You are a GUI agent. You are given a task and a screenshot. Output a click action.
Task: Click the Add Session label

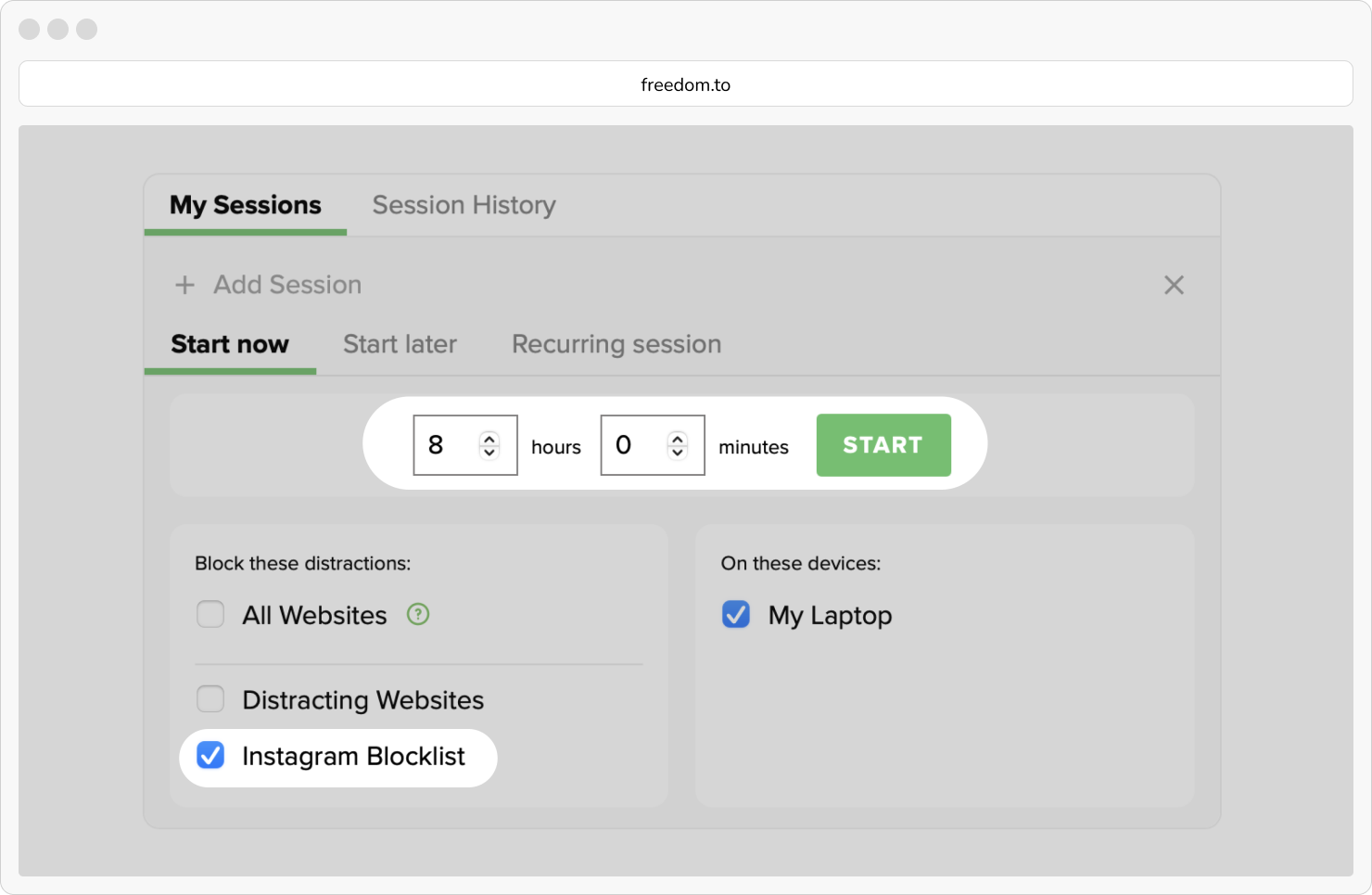pyautogui.click(x=287, y=285)
